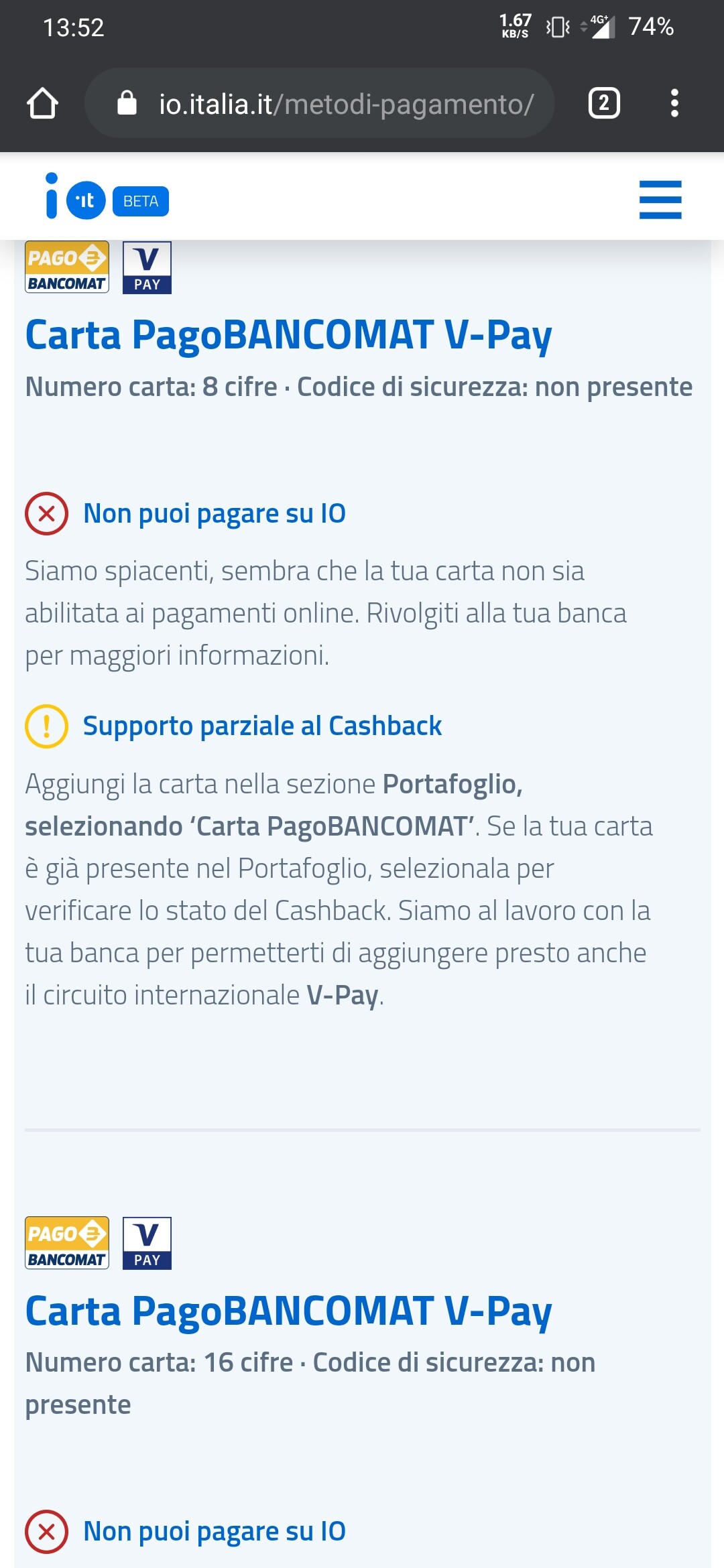This screenshot has height=1568, width=724.
Task: Tap the second PagoBANCOMAT logo
Action: tap(67, 1243)
